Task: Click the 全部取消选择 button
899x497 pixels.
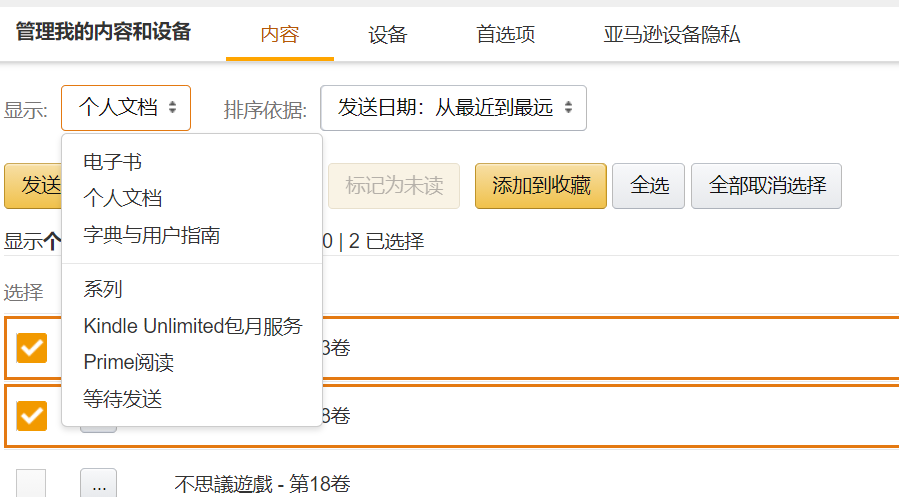Action: pyautogui.click(x=766, y=186)
